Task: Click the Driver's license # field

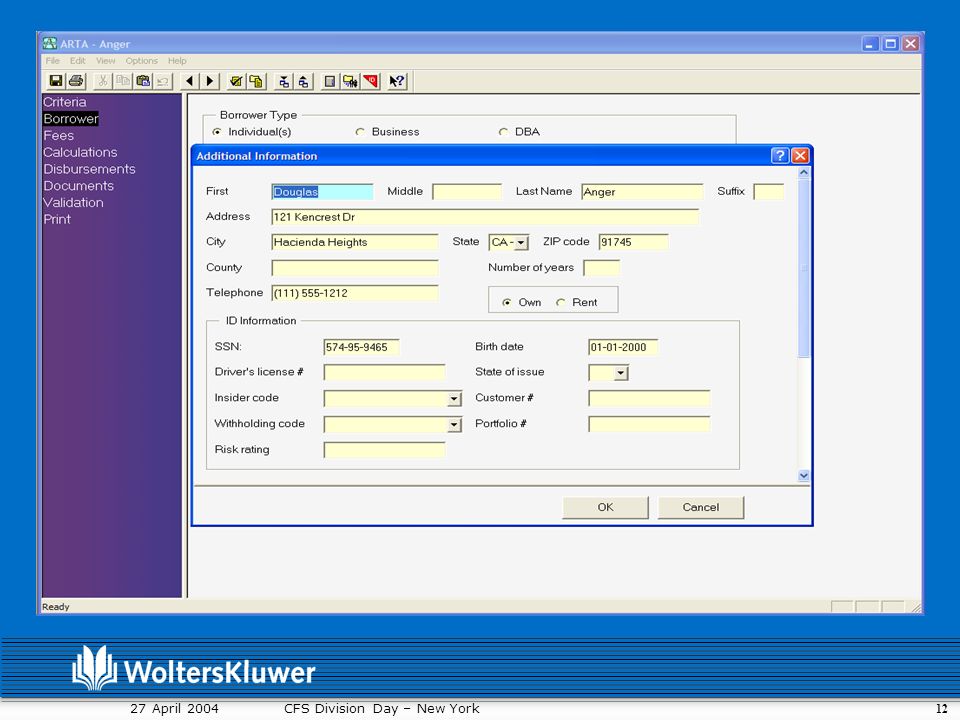Action: click(x=384, y=372)
